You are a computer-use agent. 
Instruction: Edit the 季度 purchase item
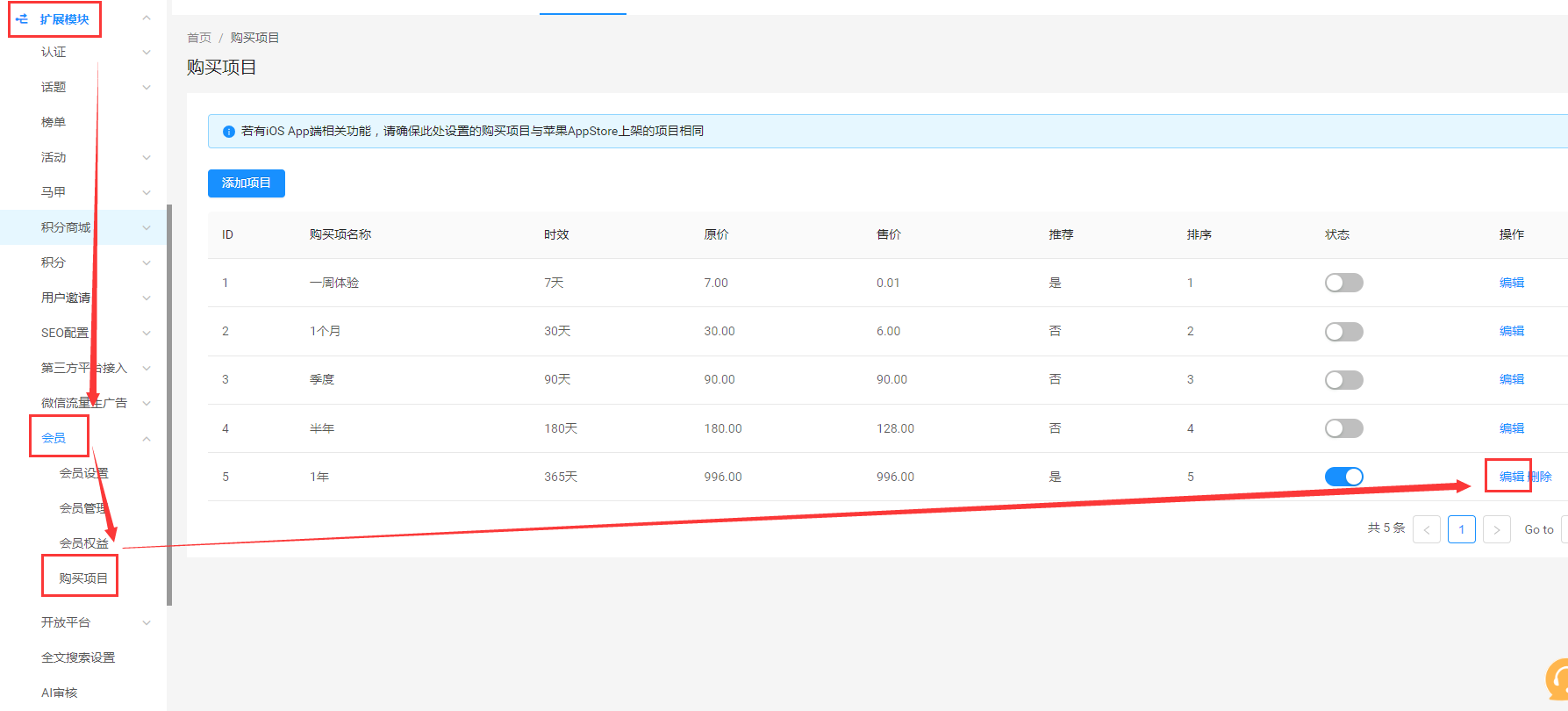pyautogui.click(x=1512, y=379)
